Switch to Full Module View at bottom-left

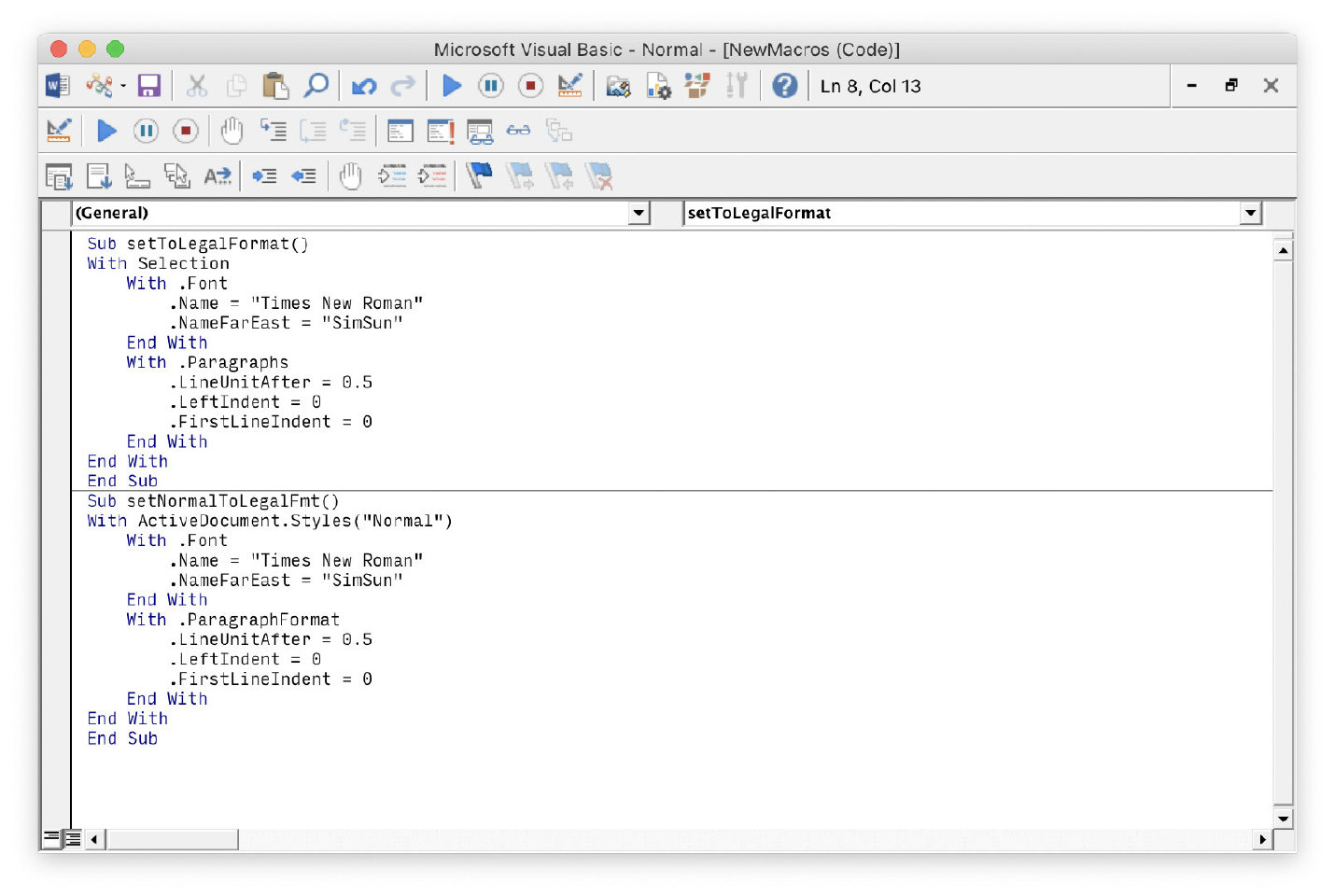click(72, 837)
